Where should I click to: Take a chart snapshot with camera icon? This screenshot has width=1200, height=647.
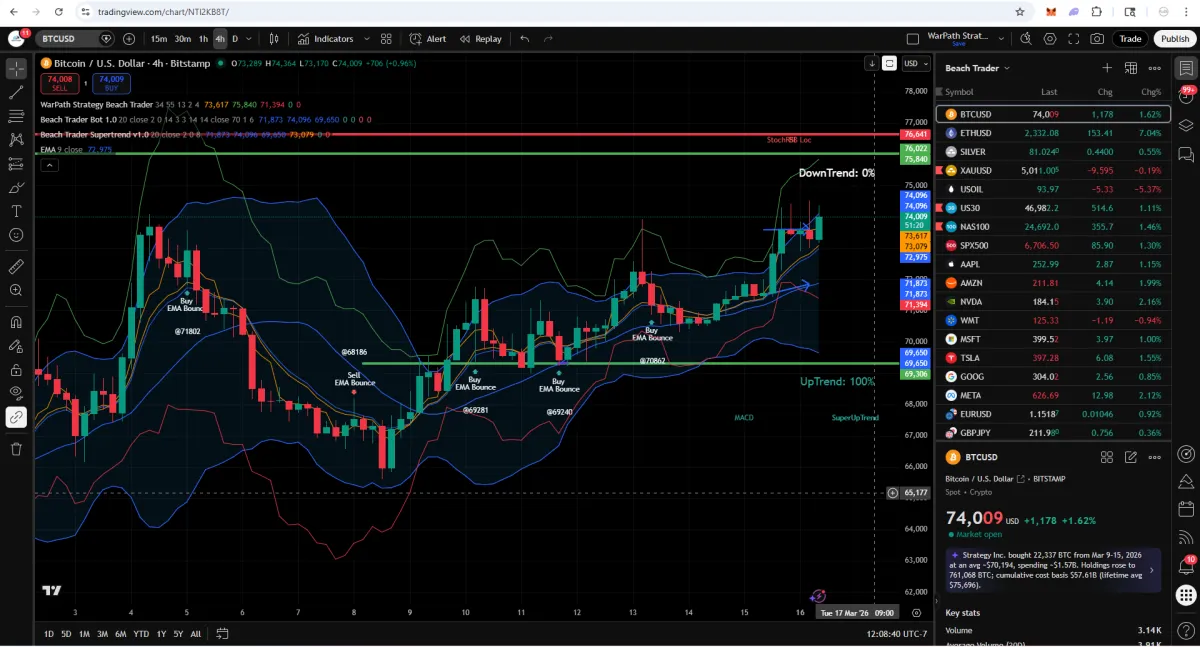pyautogui.click(x=1098, y=39)
